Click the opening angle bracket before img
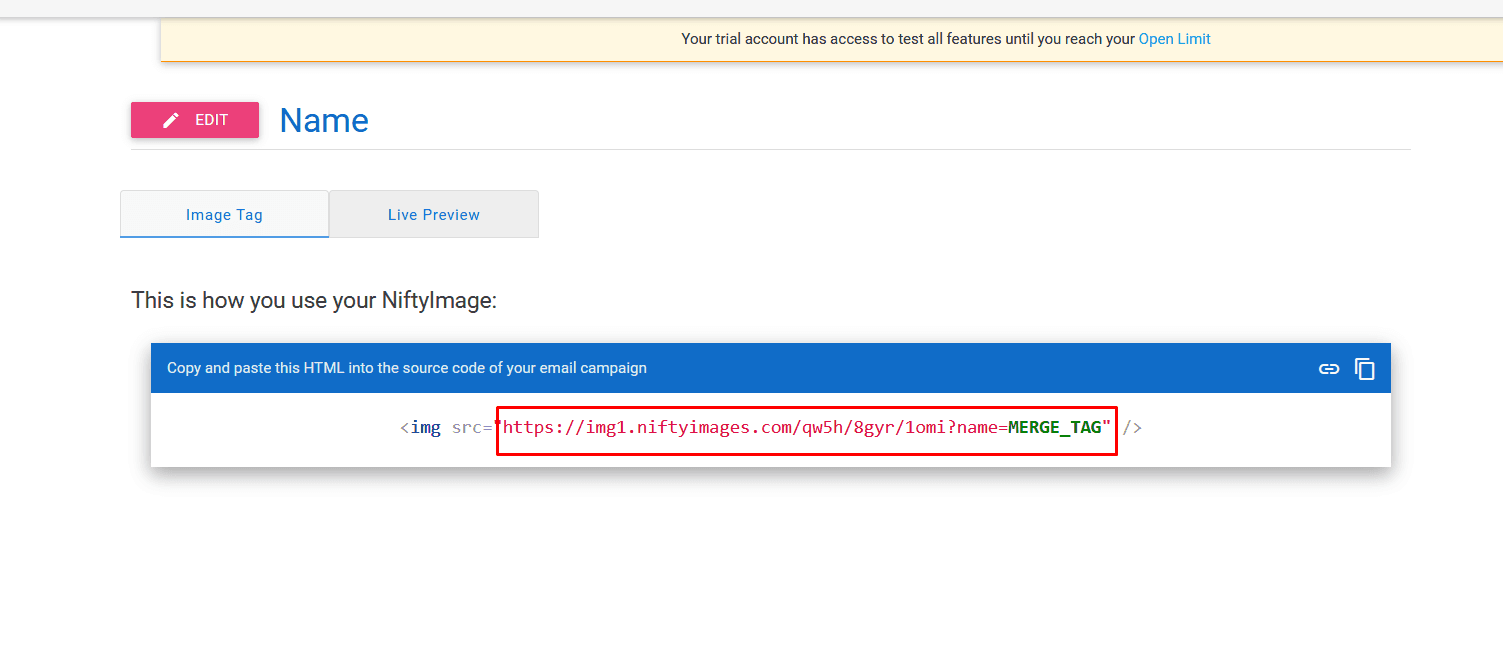The image size is (1503, 659). (x=405, y=428)
